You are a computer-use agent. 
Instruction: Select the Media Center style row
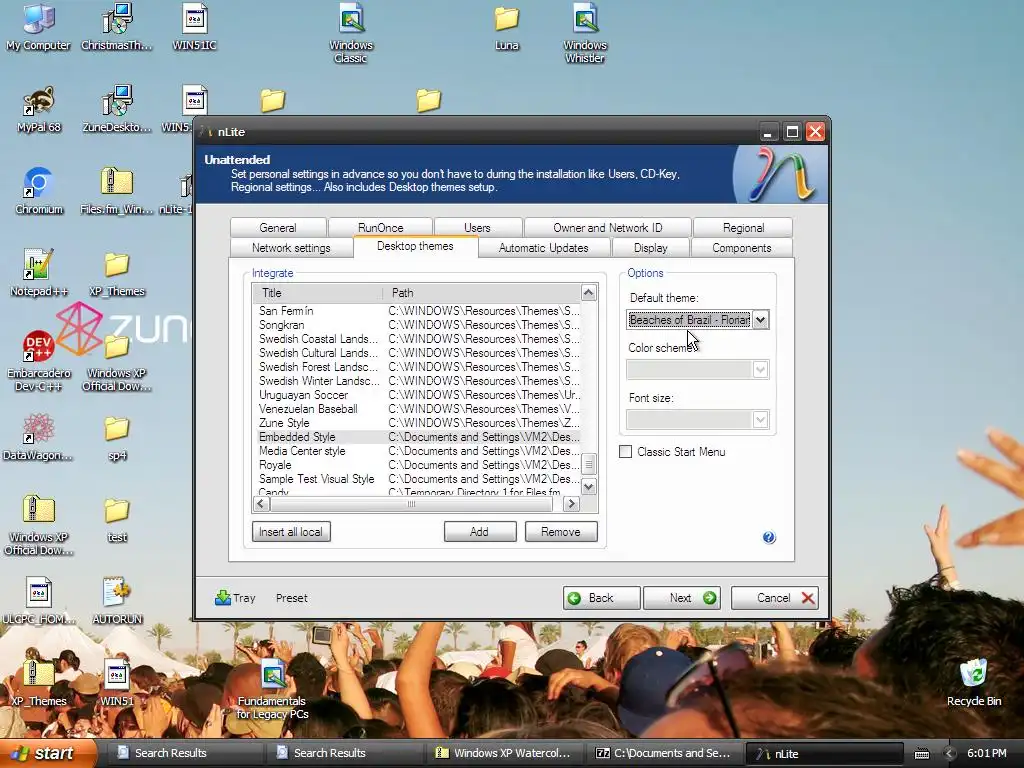pyautogui.click(x=417, y=451)
